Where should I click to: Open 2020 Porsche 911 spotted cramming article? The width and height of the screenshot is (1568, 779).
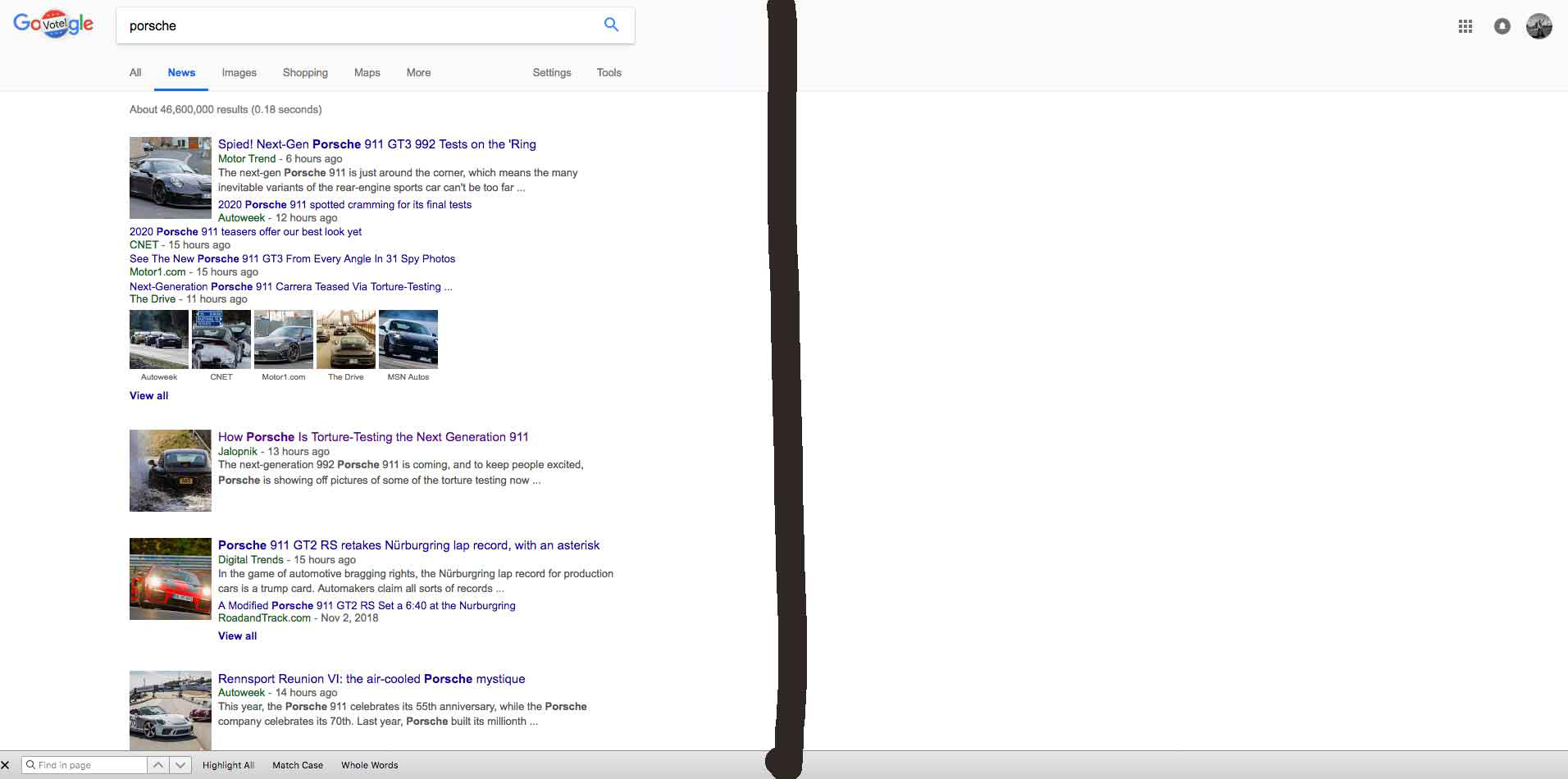pyautogui.click(x=344, y=205)
